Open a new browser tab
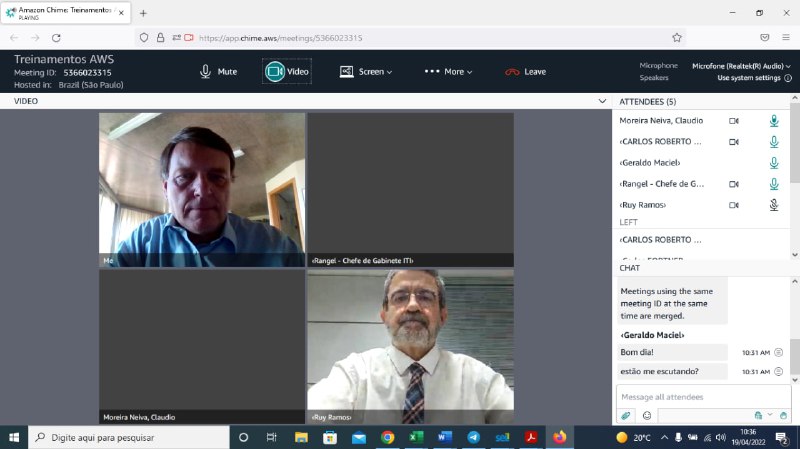 pyautogui.click(x=143, y=13)
